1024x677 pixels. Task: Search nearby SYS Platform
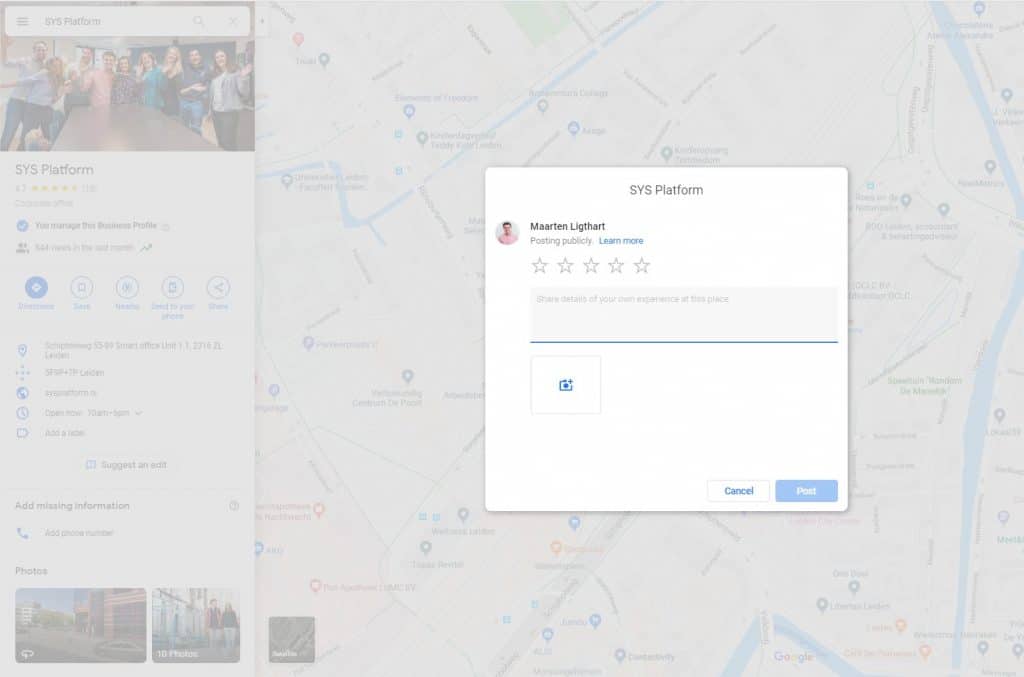click(x=127, y=287)
